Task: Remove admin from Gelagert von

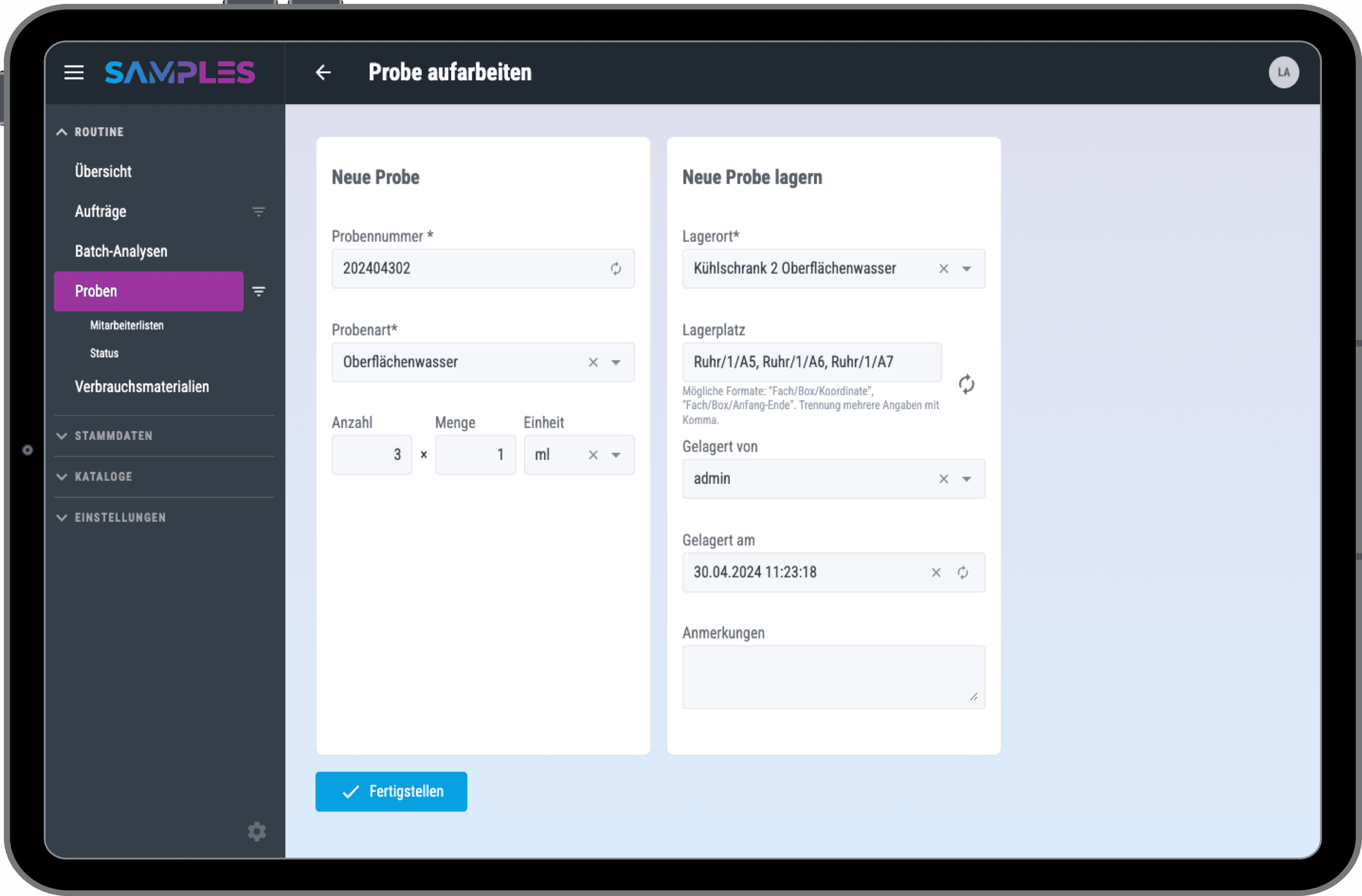Action: click(x=944, y=479)
